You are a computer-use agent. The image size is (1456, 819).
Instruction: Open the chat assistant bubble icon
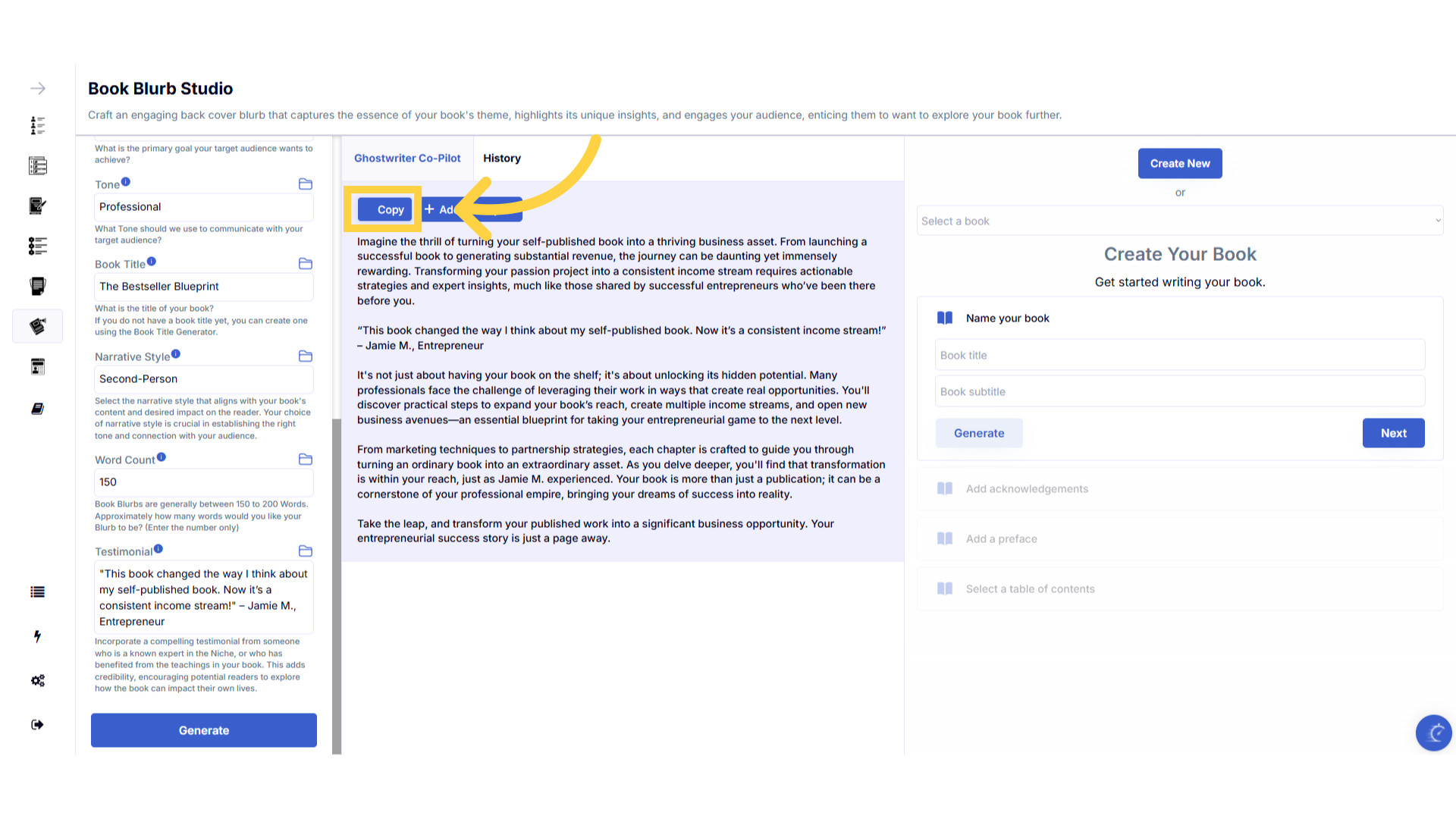tap(1433, 733)
